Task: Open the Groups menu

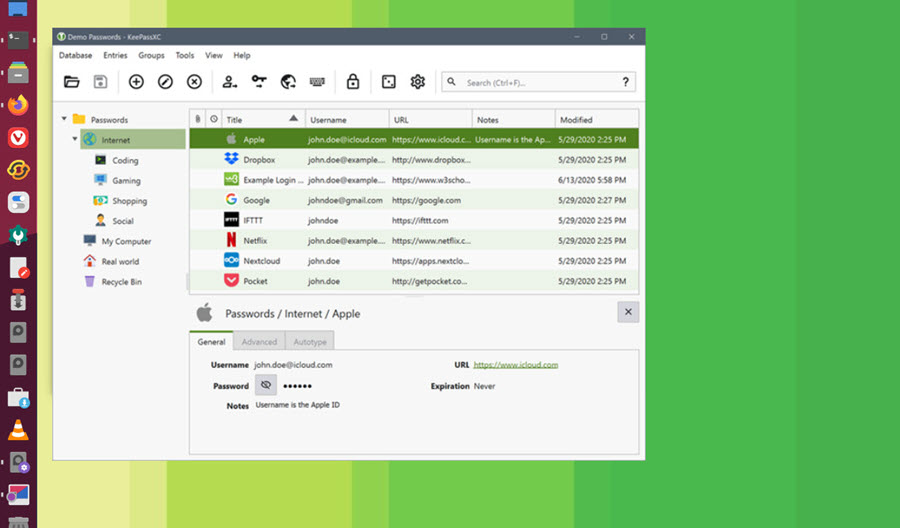Action: 151,55
